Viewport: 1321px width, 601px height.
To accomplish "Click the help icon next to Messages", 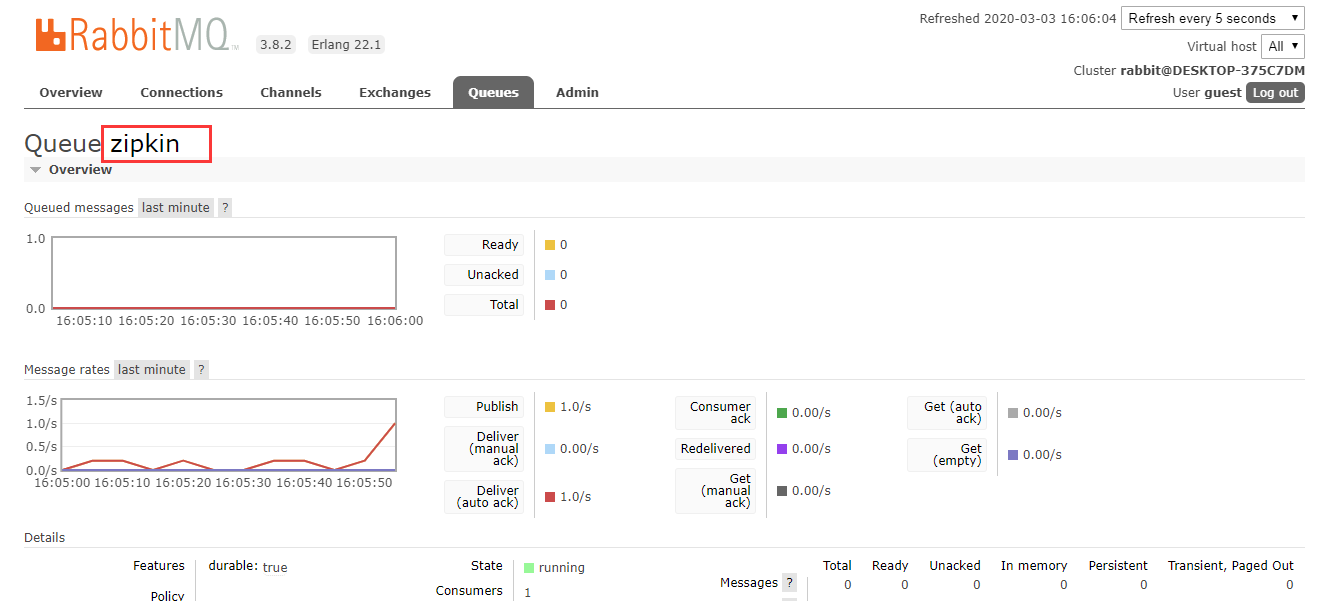I will (x=789, y=583).
